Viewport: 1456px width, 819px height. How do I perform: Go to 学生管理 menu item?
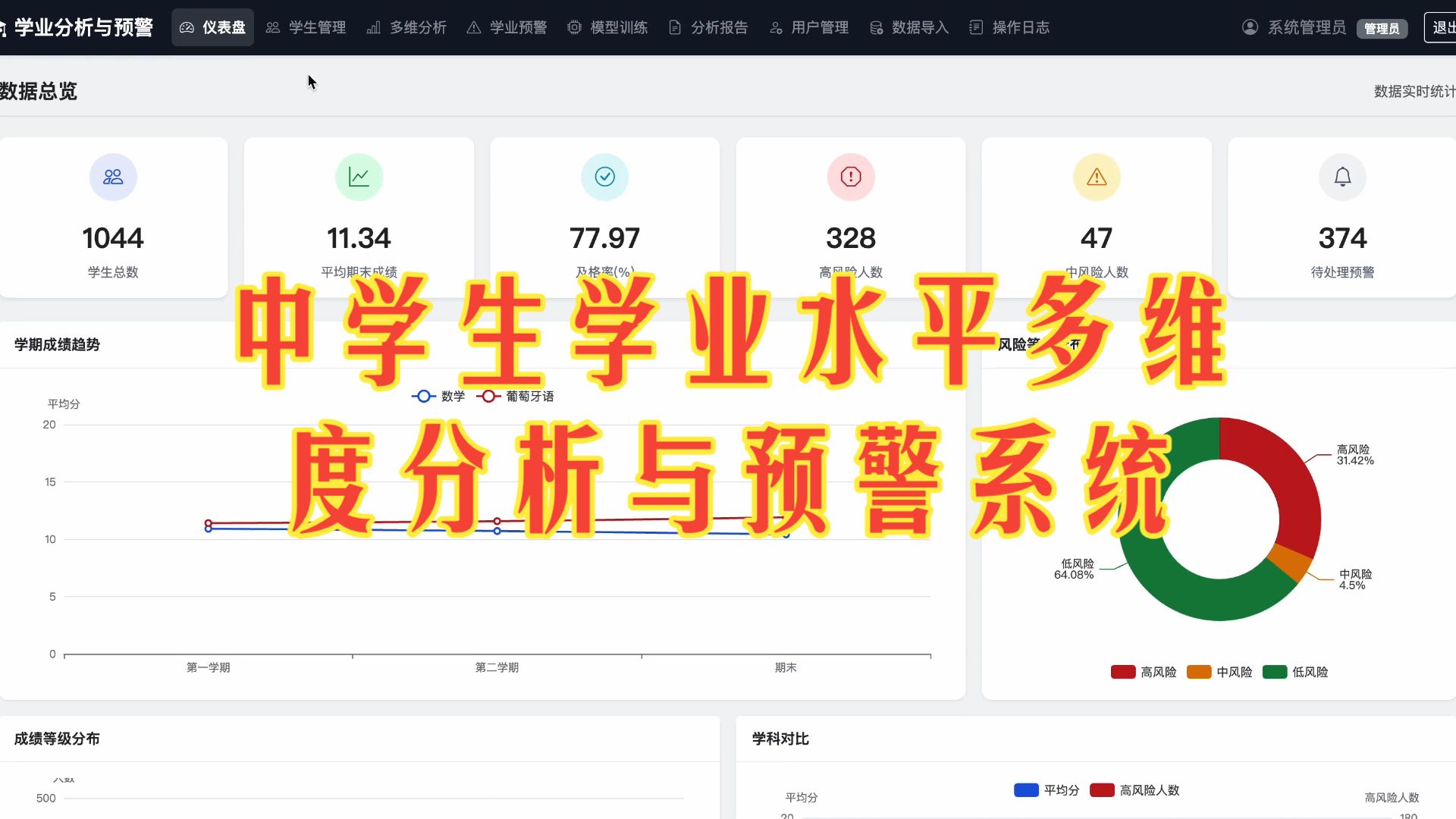[306, 27]
